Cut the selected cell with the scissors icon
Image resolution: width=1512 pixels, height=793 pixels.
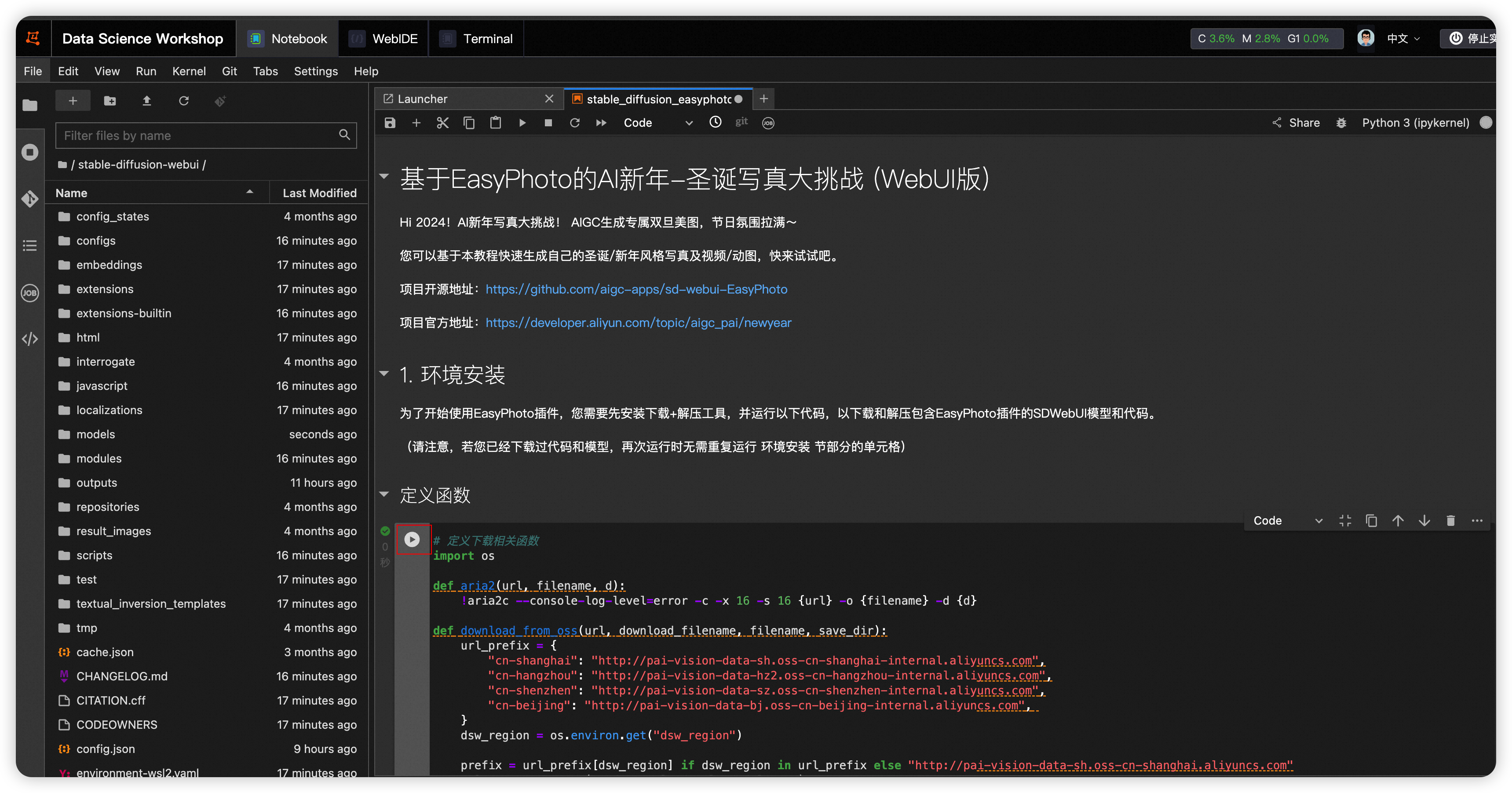point(442,123)
